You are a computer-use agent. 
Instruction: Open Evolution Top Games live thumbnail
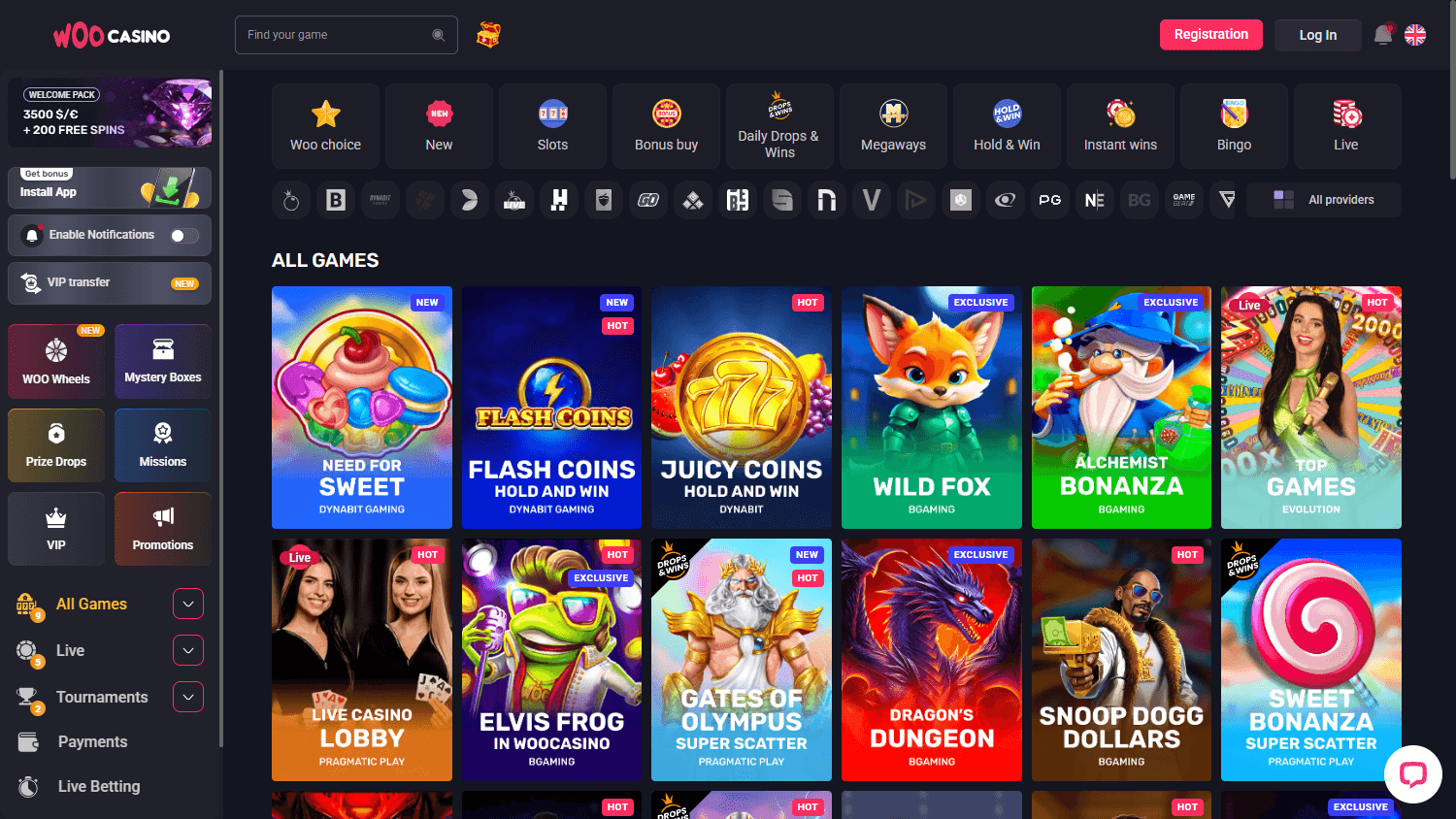1311,408
